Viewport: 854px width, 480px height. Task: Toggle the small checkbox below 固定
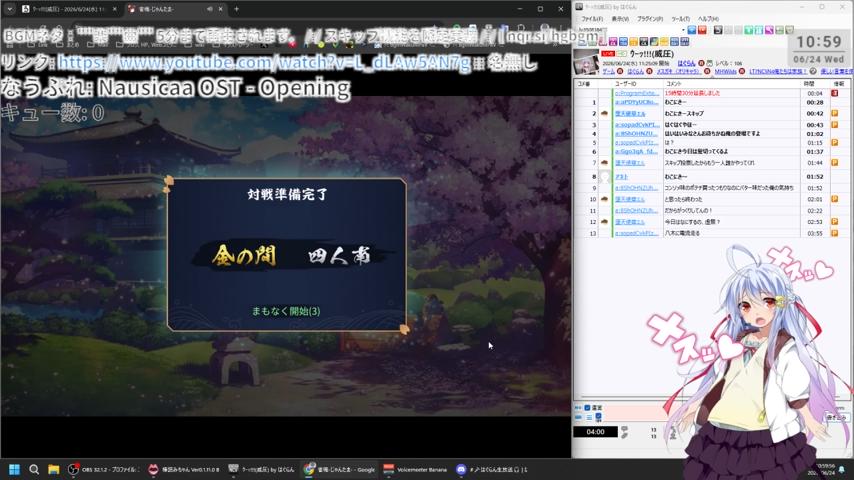point(598,417)
